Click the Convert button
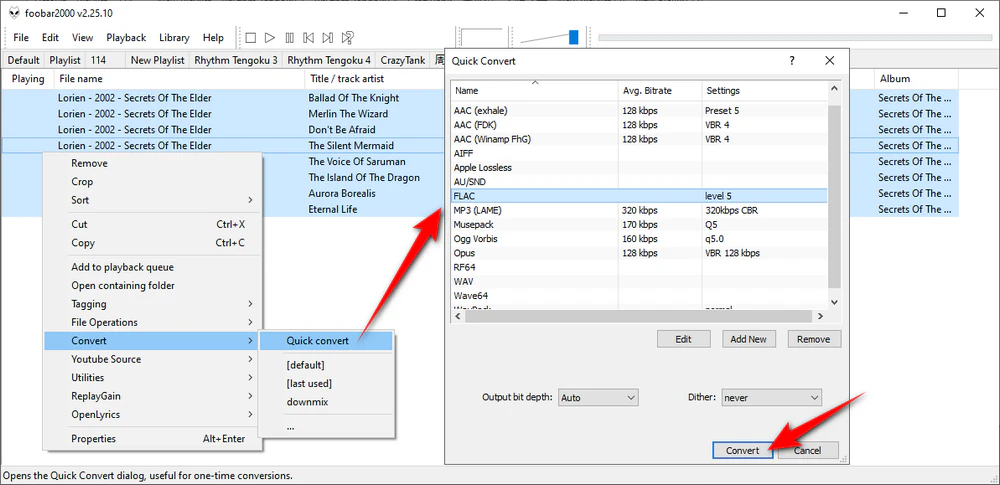 pos(742,451)
